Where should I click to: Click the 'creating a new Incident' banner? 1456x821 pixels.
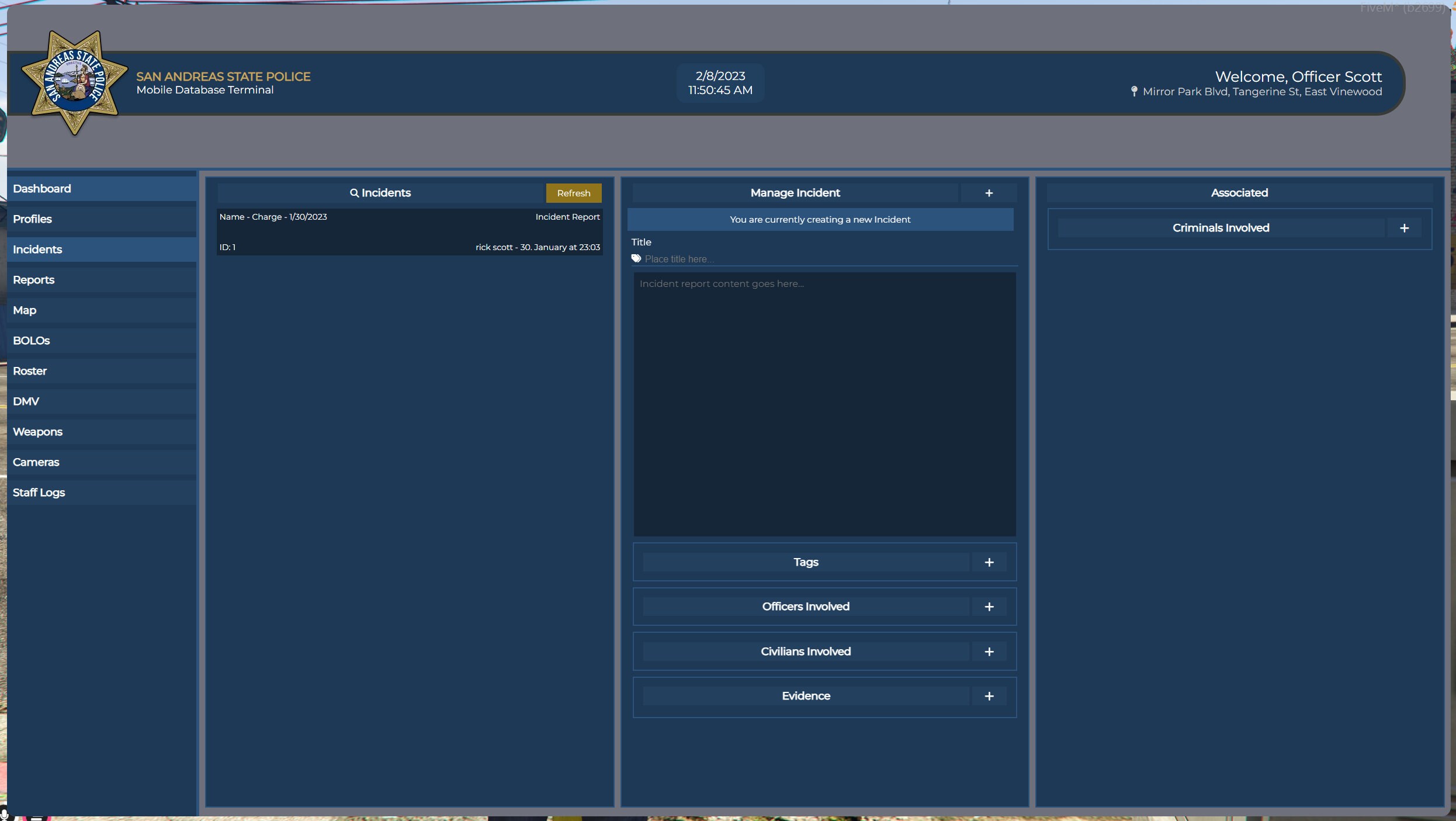pyautogui.click(x=820, y=220)
